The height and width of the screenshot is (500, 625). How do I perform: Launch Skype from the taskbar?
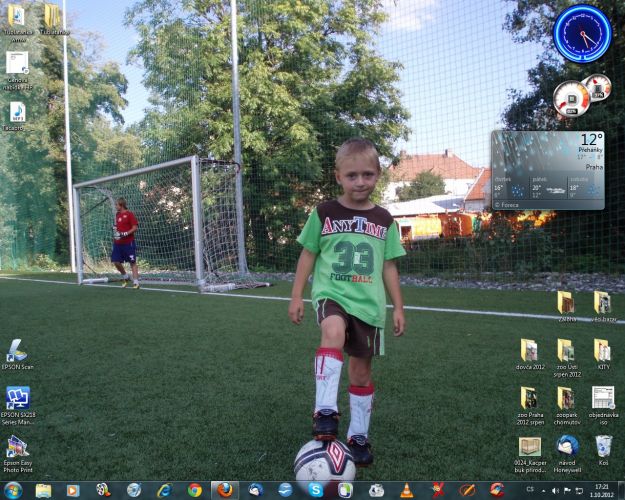pyautogui.click(x=316, y=491)
